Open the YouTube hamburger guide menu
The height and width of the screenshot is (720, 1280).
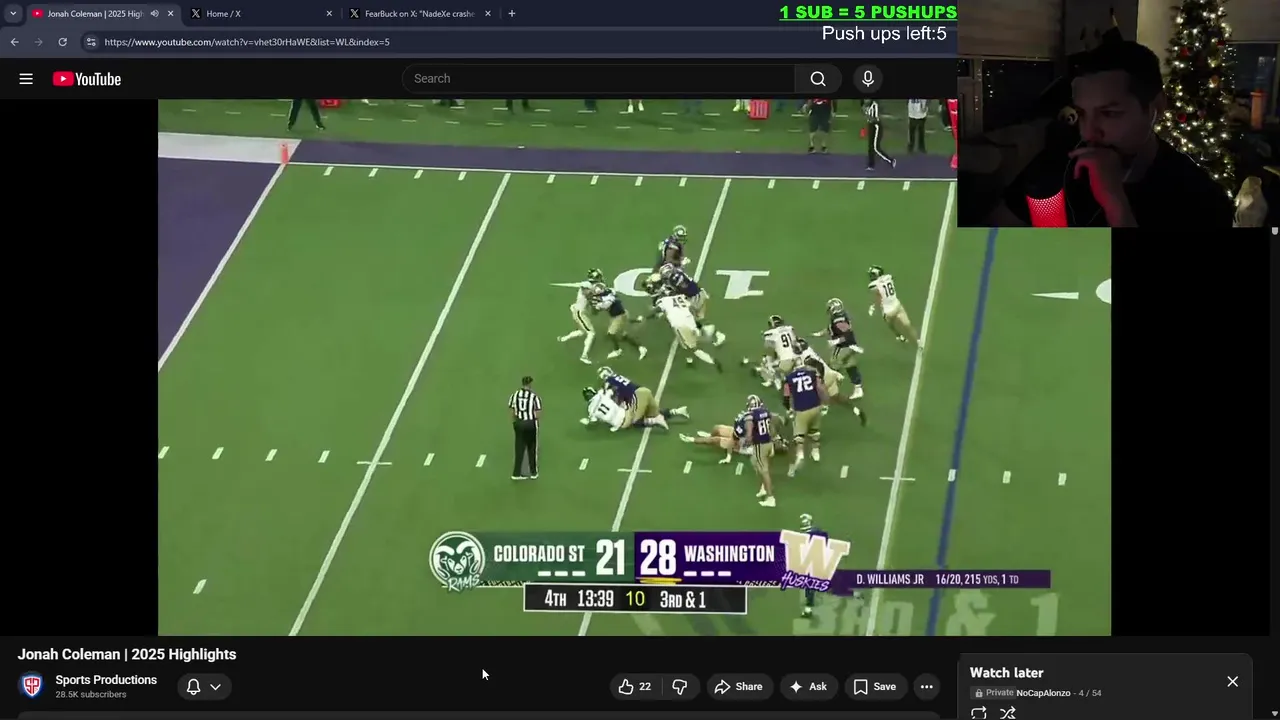tap(26, 79)
